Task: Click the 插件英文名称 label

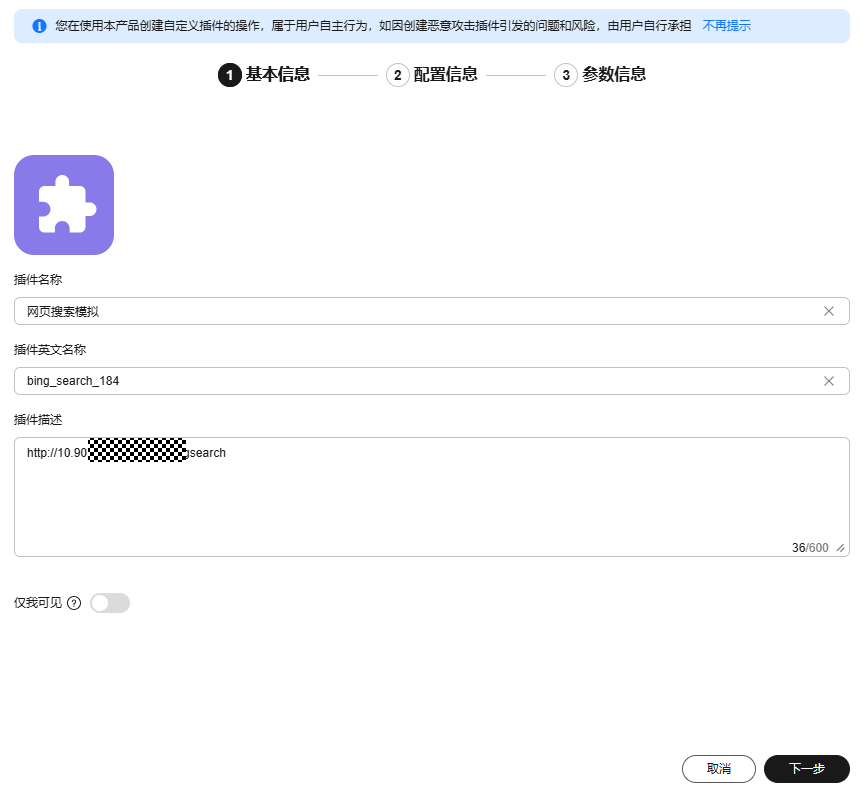Action: tap(50, 350)
